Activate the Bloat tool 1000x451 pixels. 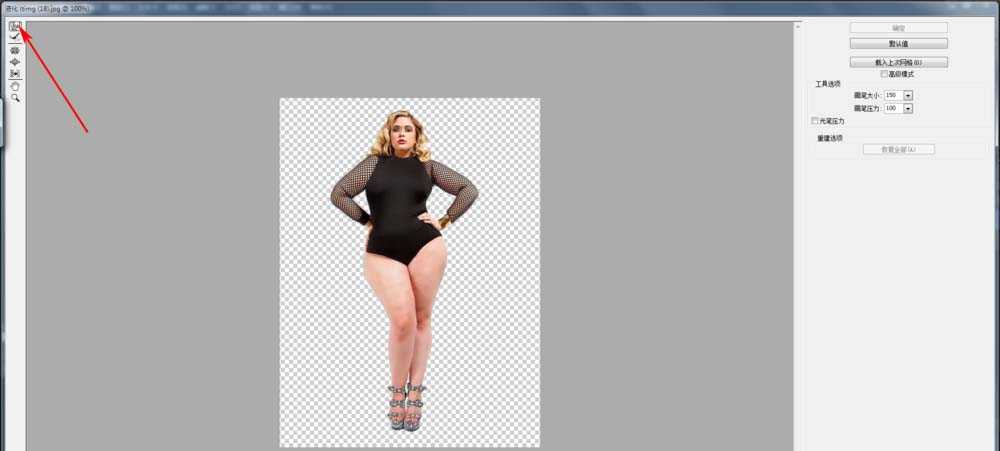pos(15,62)
